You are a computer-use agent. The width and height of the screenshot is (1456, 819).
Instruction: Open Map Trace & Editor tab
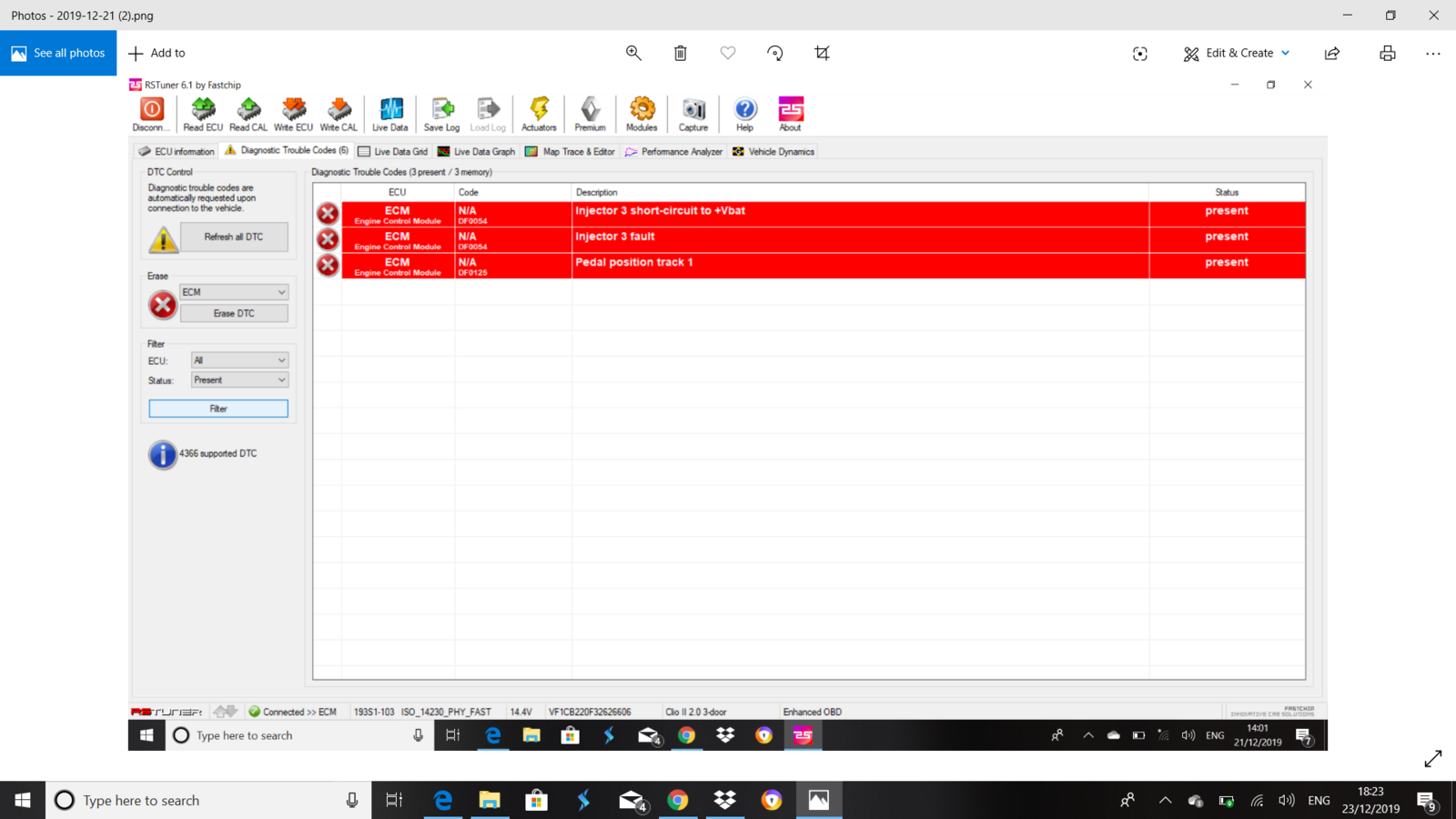pos(571,152)
